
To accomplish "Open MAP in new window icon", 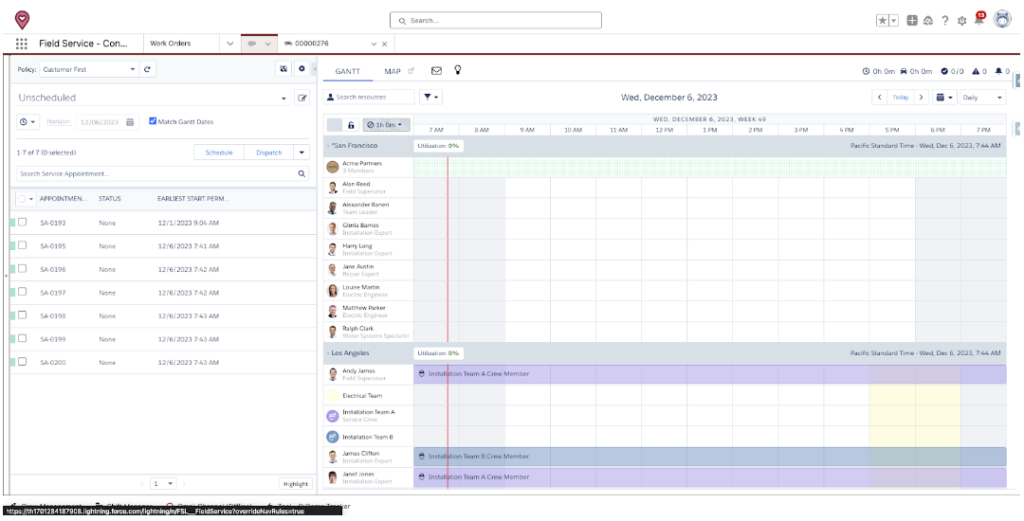I will 411,71.
